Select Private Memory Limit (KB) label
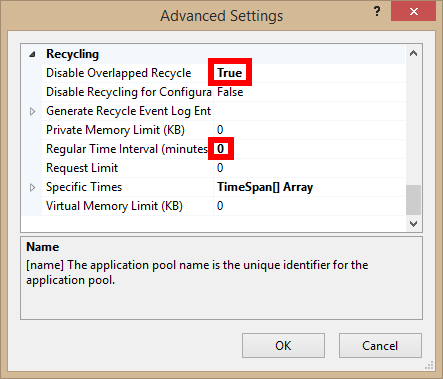The height and width of the screenshot is (379, 443). [115, 130]
